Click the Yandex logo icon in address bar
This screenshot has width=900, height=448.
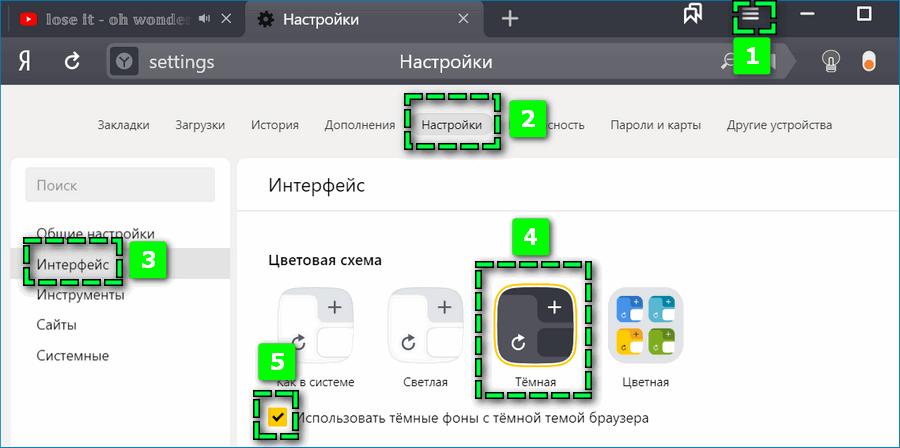125,61
